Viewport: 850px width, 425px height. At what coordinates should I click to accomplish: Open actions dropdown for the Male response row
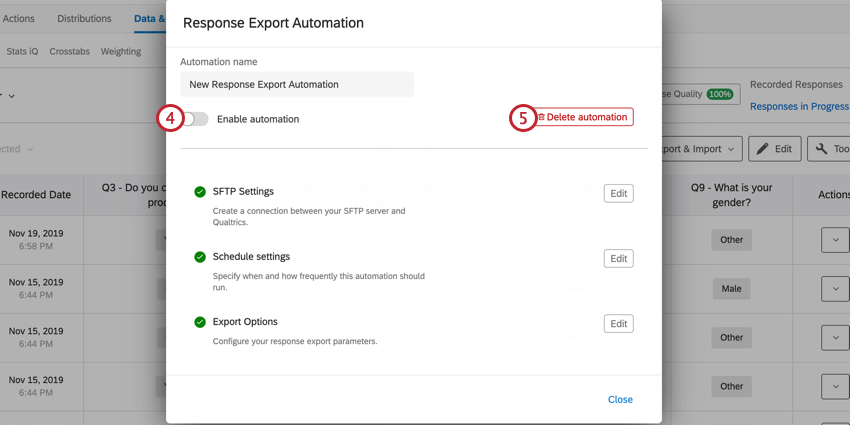[835, 289]
